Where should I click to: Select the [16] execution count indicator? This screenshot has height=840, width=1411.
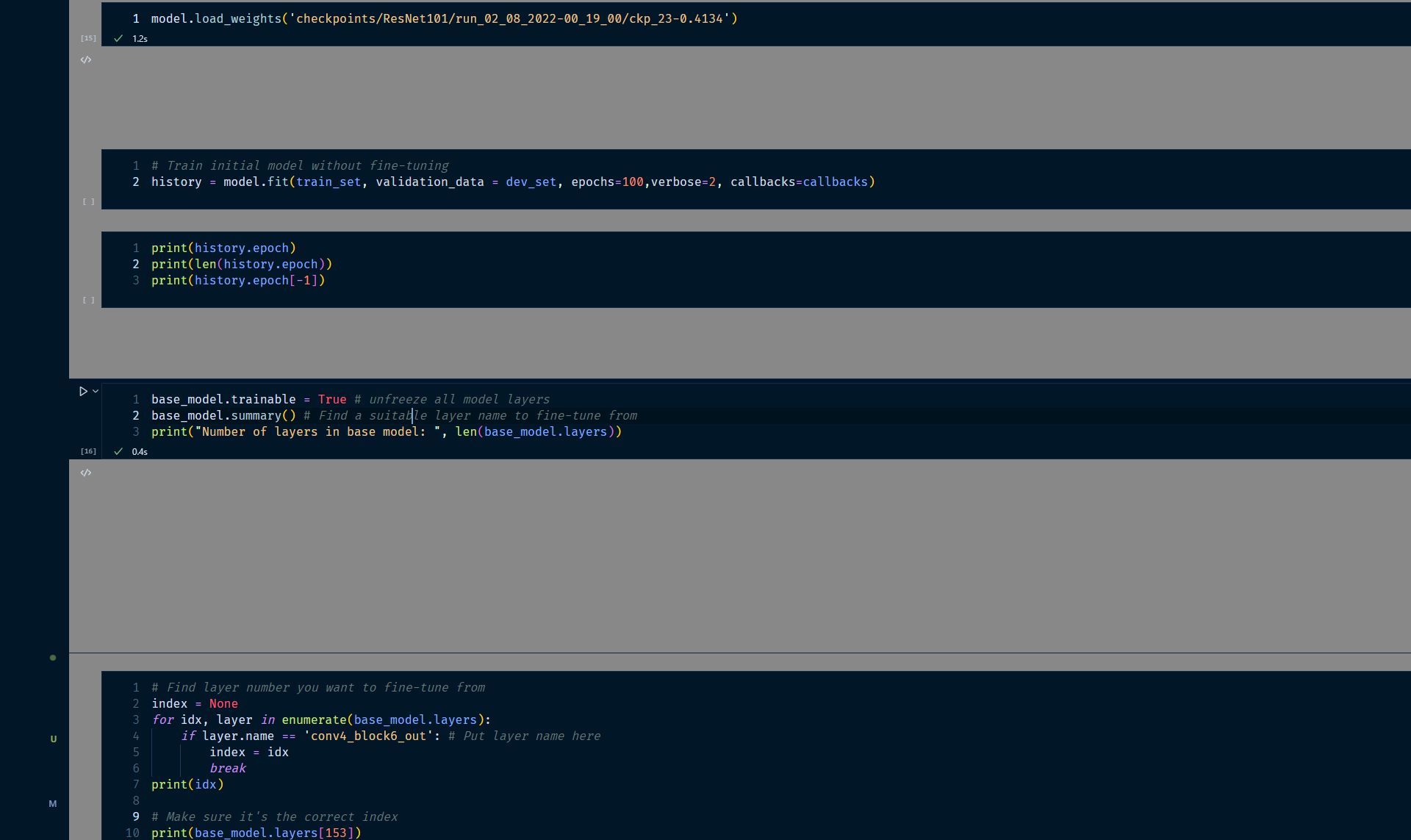coord(88,450)
